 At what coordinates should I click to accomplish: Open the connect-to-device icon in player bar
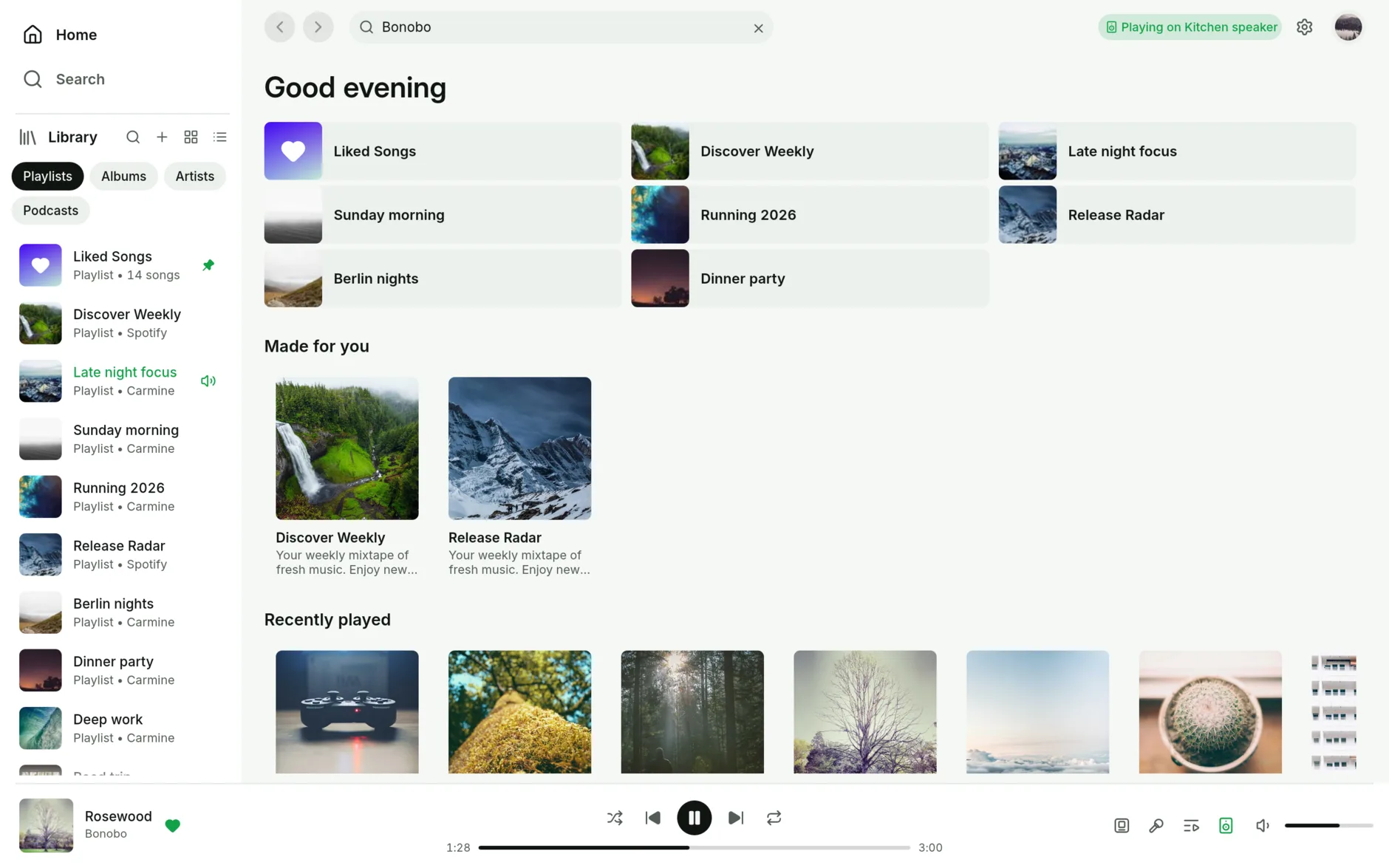1226,826
